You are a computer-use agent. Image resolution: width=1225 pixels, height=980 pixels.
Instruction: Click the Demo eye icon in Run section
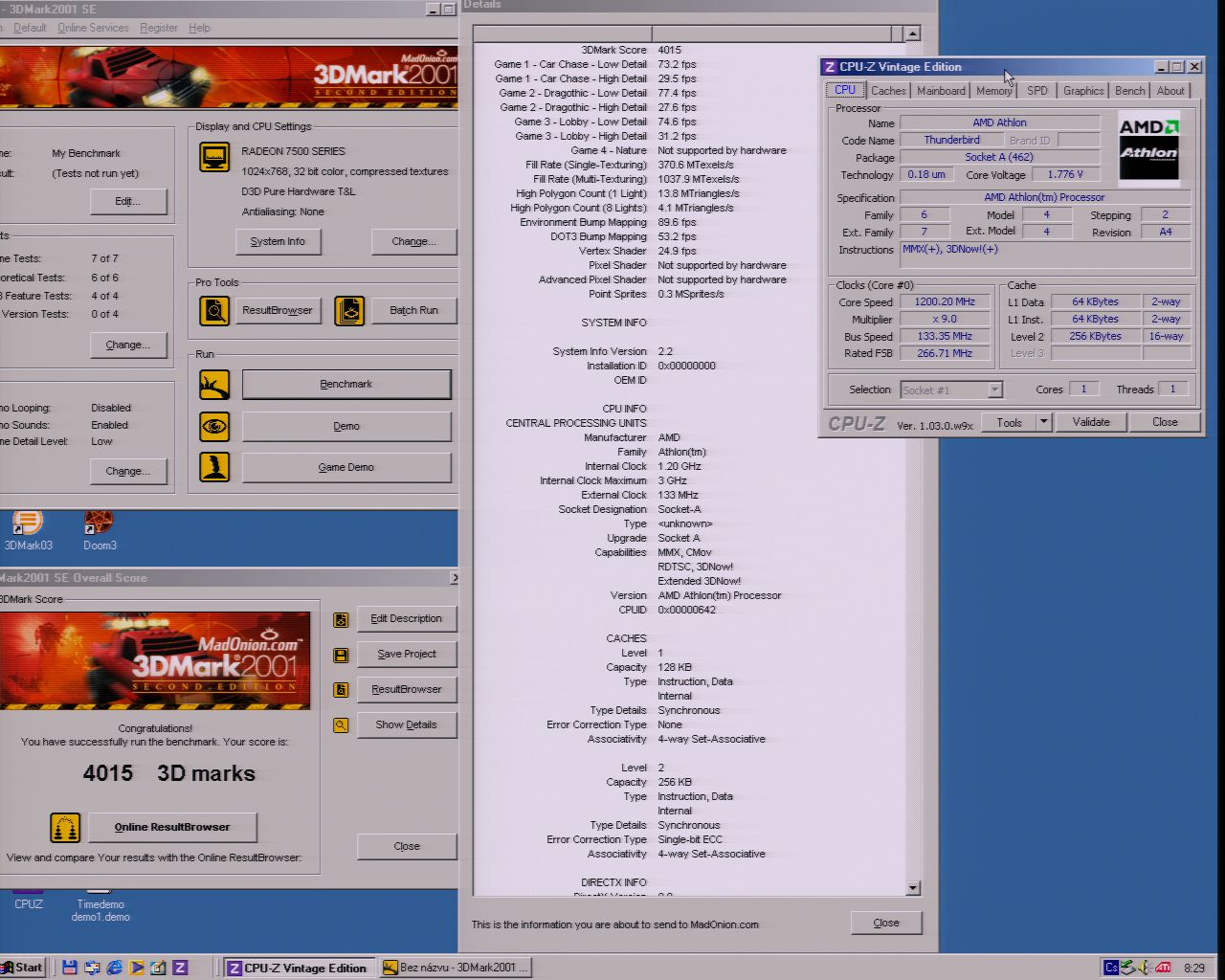click(x=214, y=426)
